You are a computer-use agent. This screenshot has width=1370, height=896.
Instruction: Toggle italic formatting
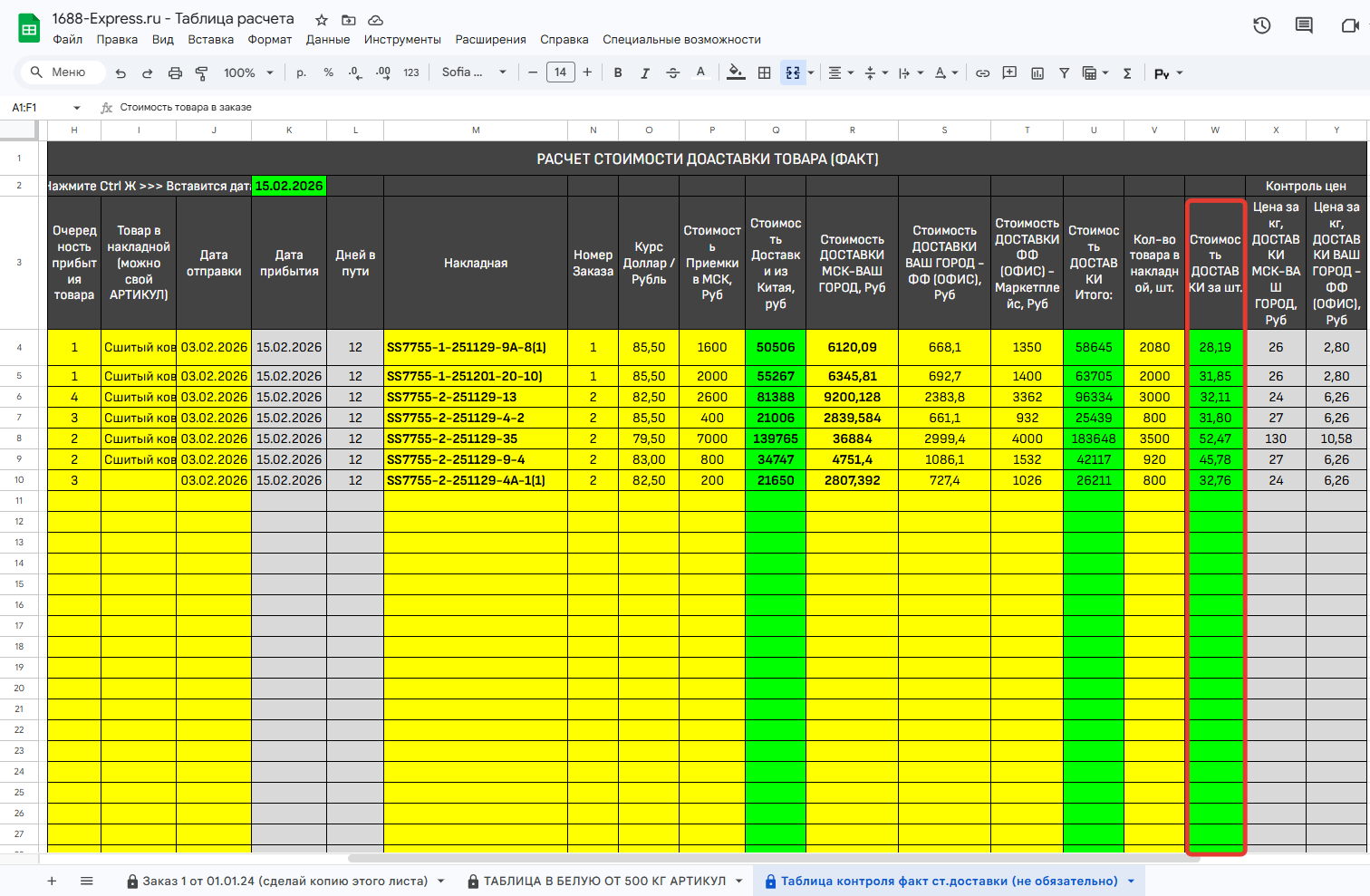click(x=645, y=72)
